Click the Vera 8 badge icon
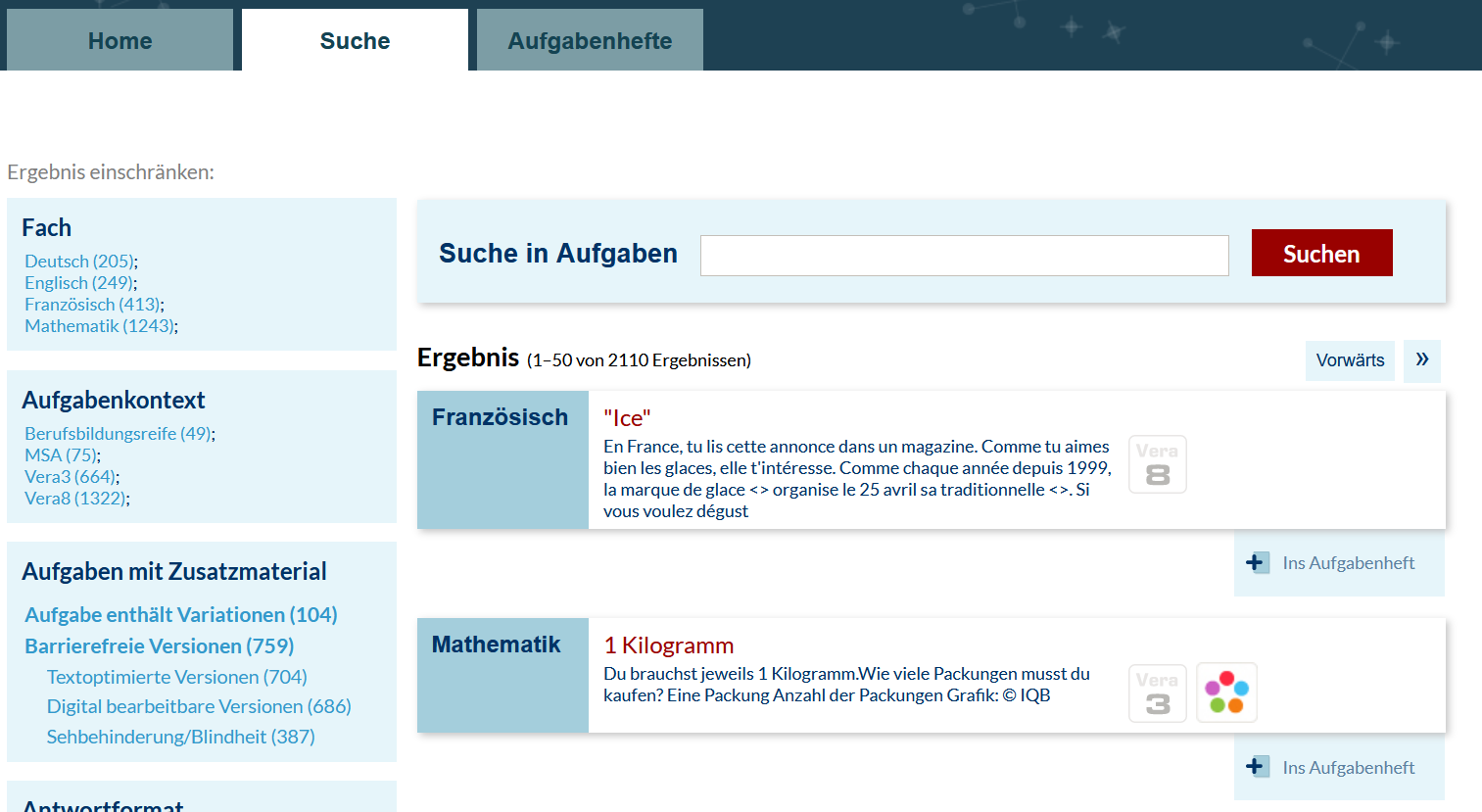The width and height of the screenshot is (1482, 812). (1158, 464)
